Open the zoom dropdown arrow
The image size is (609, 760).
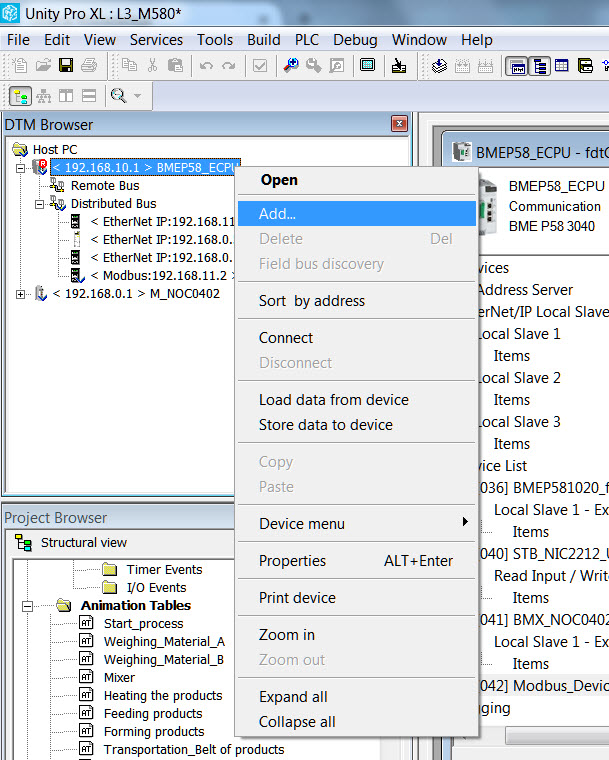click(138, 96)
